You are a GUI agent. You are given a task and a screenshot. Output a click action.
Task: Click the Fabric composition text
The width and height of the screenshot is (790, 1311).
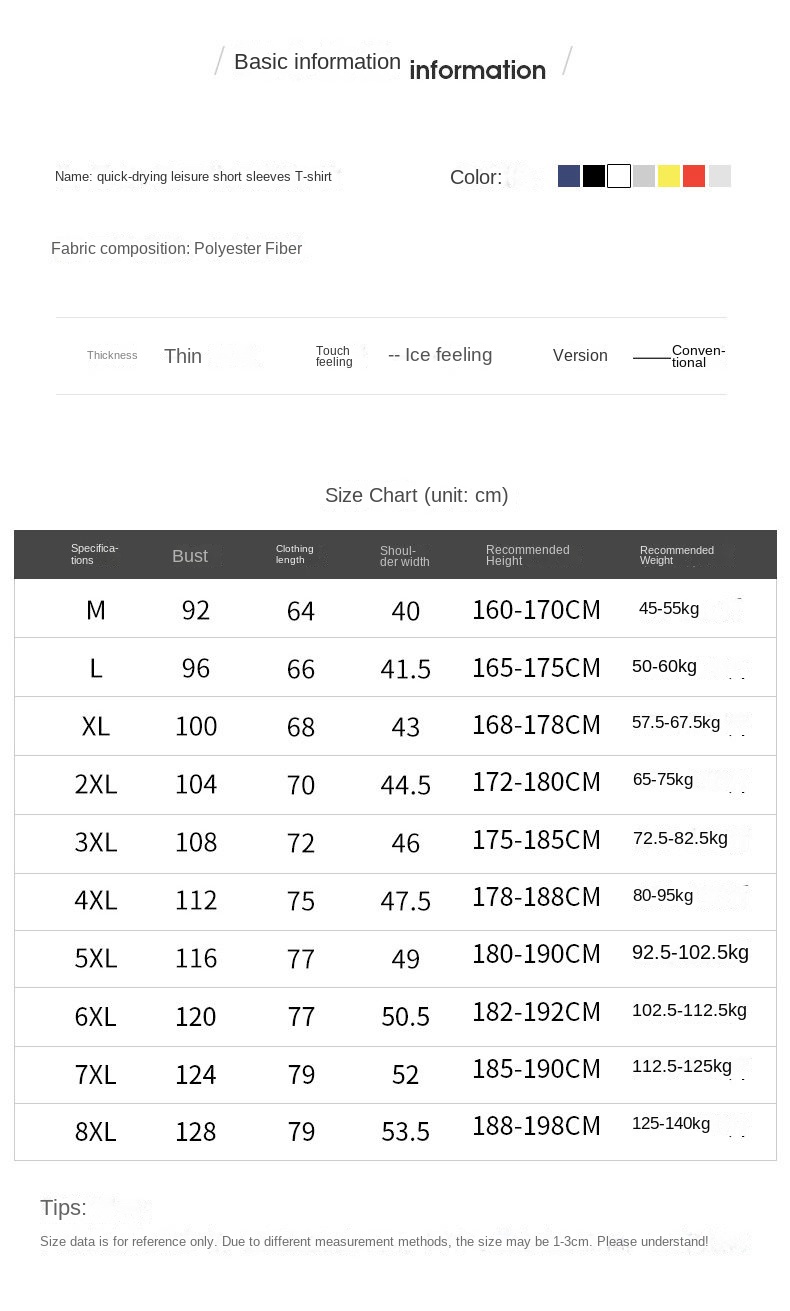tap(176, 248)
